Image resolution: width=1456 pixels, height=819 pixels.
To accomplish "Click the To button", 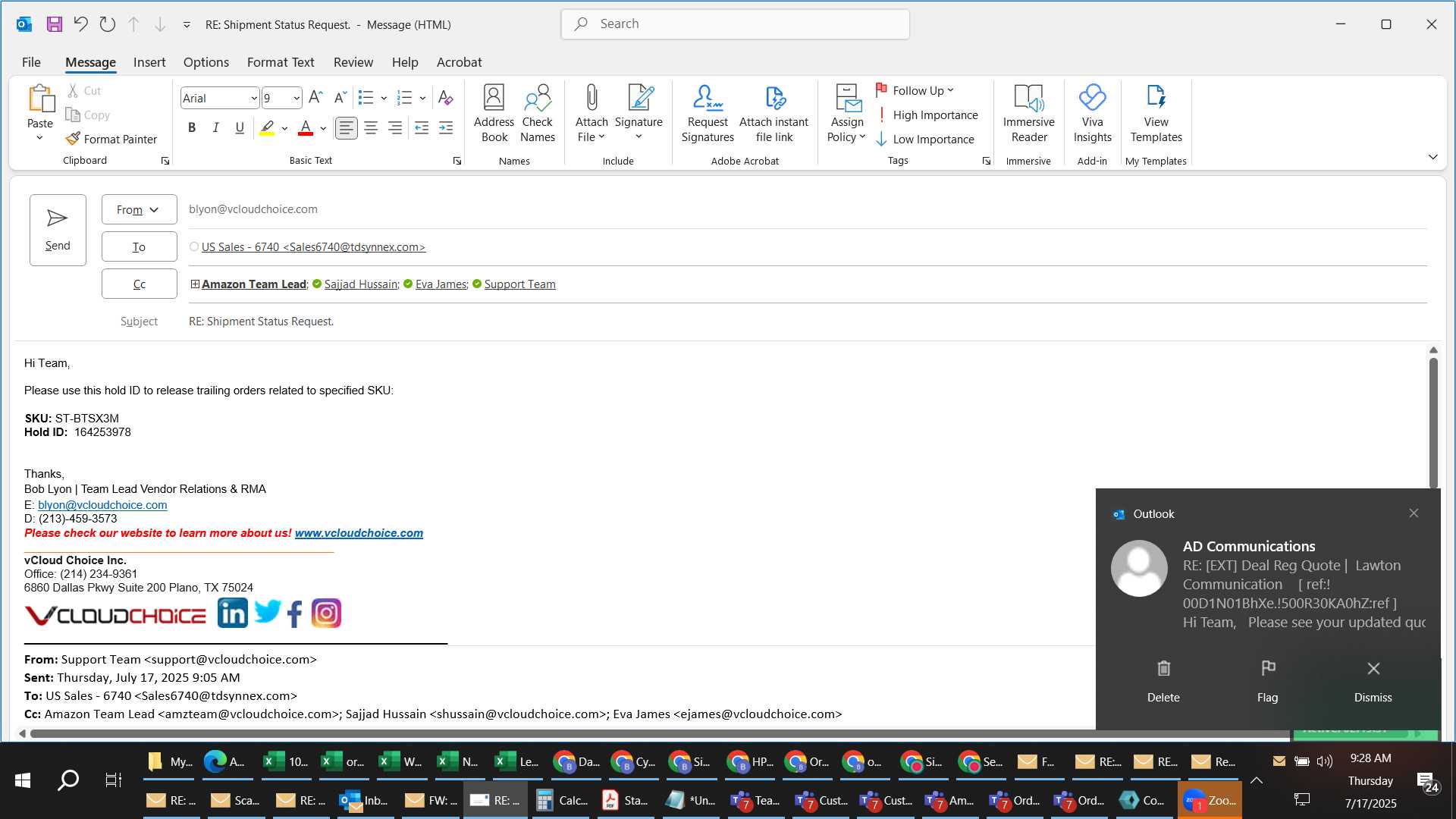I will point(139,247).
